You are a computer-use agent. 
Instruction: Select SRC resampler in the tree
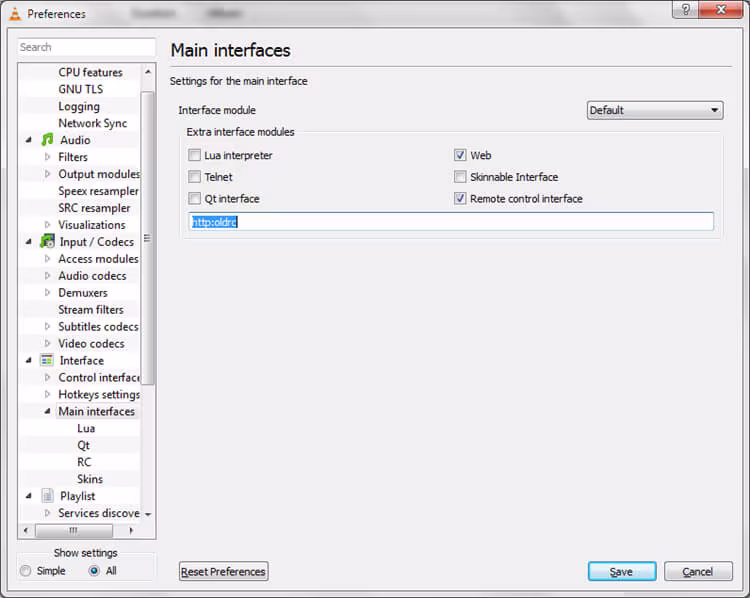(x=94, y=208)
